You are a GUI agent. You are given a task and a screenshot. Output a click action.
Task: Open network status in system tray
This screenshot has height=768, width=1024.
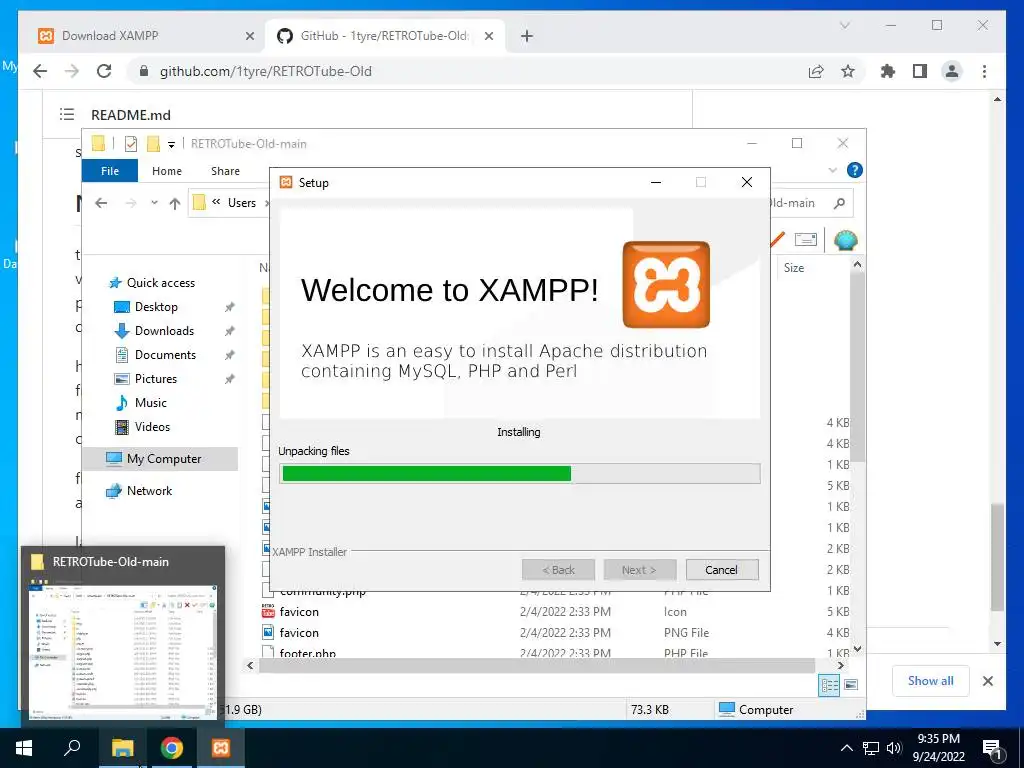coord(871,748)
